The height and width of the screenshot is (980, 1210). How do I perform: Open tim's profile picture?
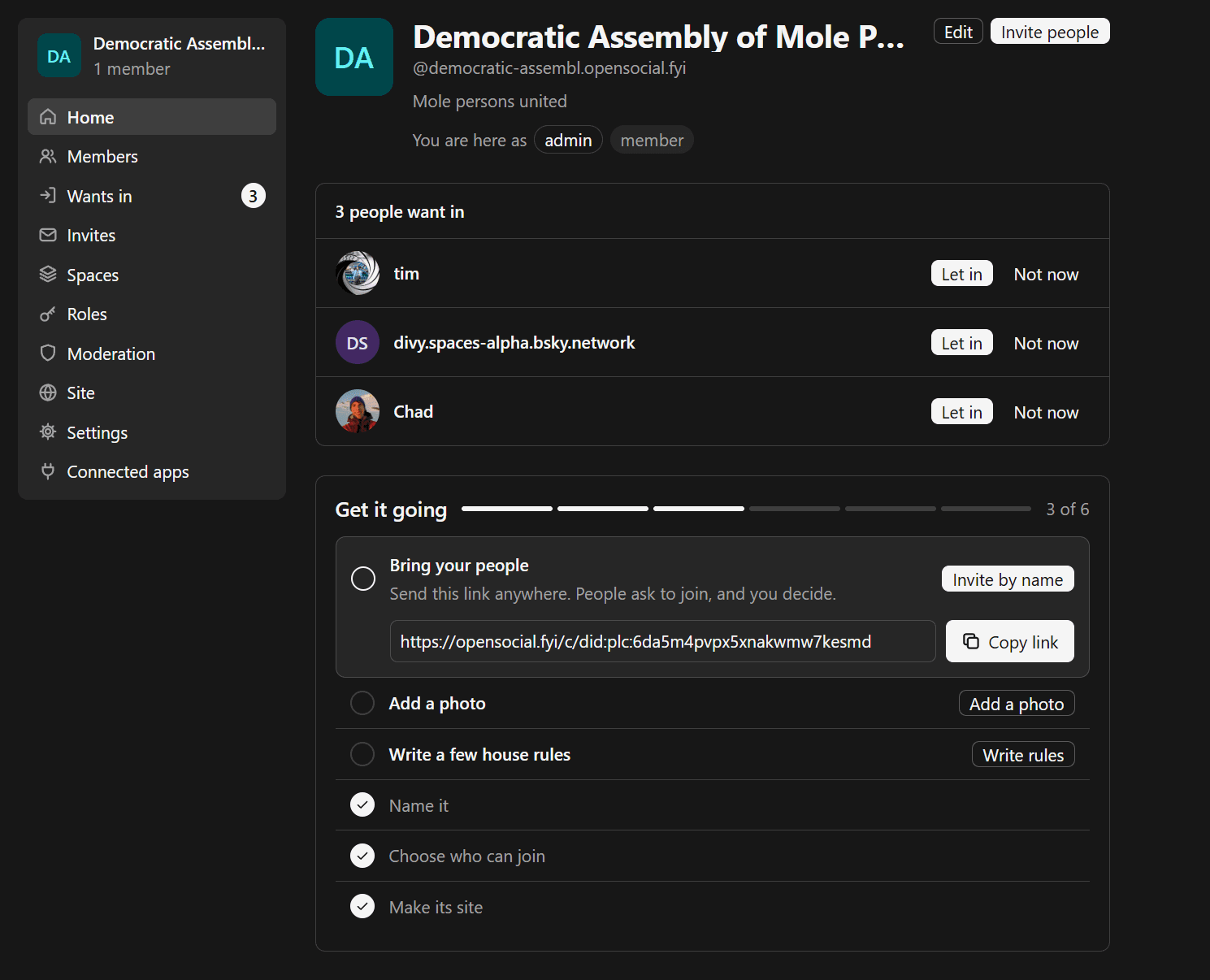[358, 273]
